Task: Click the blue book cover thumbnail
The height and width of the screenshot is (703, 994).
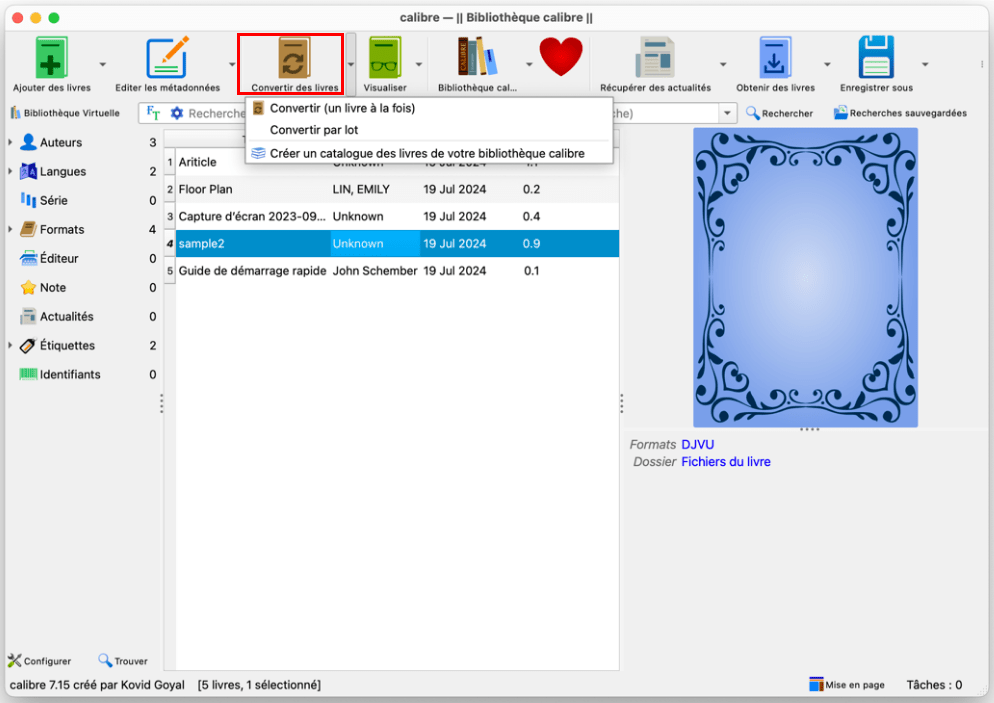Action: 805,278
